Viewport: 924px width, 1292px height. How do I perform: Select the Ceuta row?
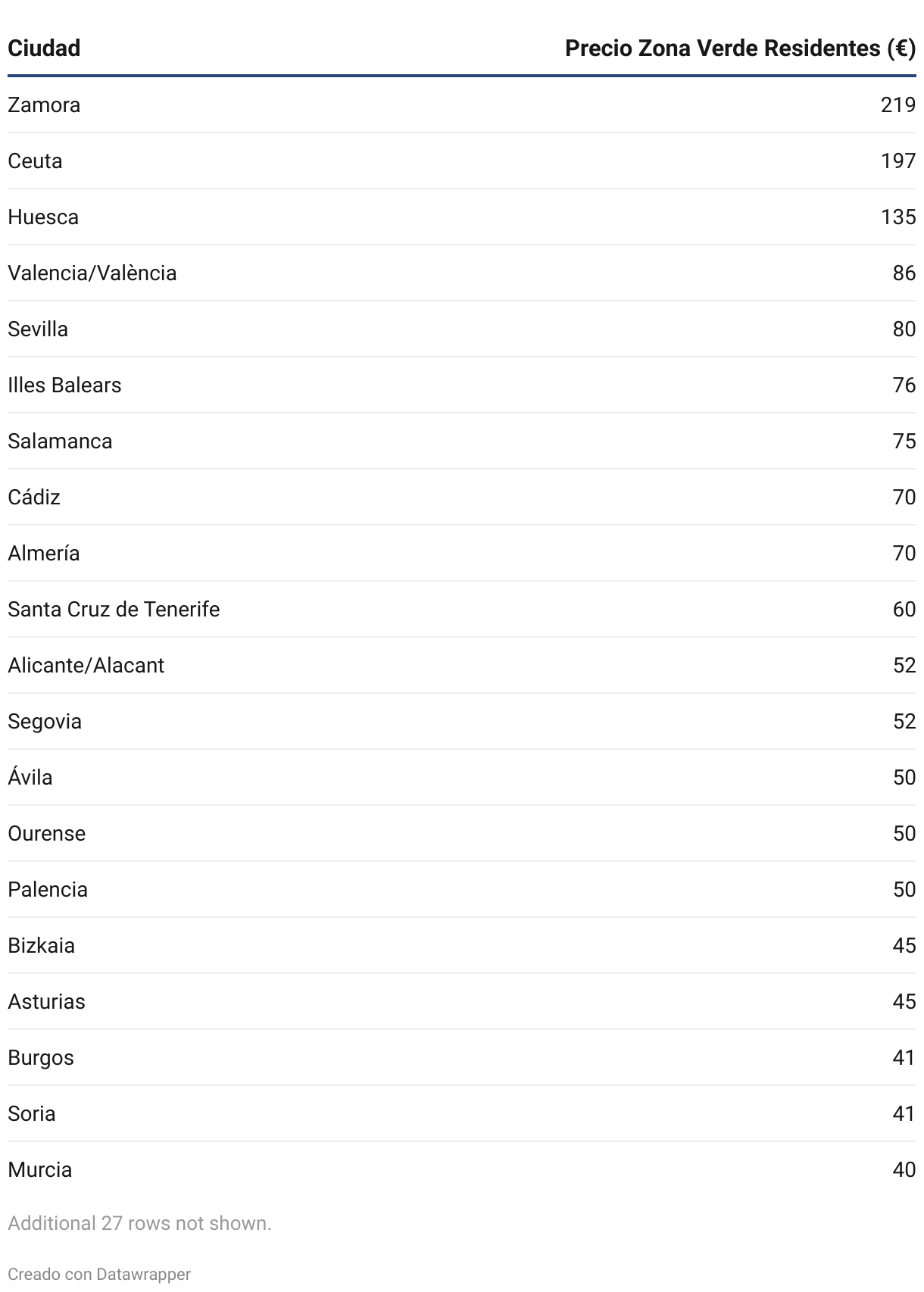pyautogui.click(x=462, y=161)
